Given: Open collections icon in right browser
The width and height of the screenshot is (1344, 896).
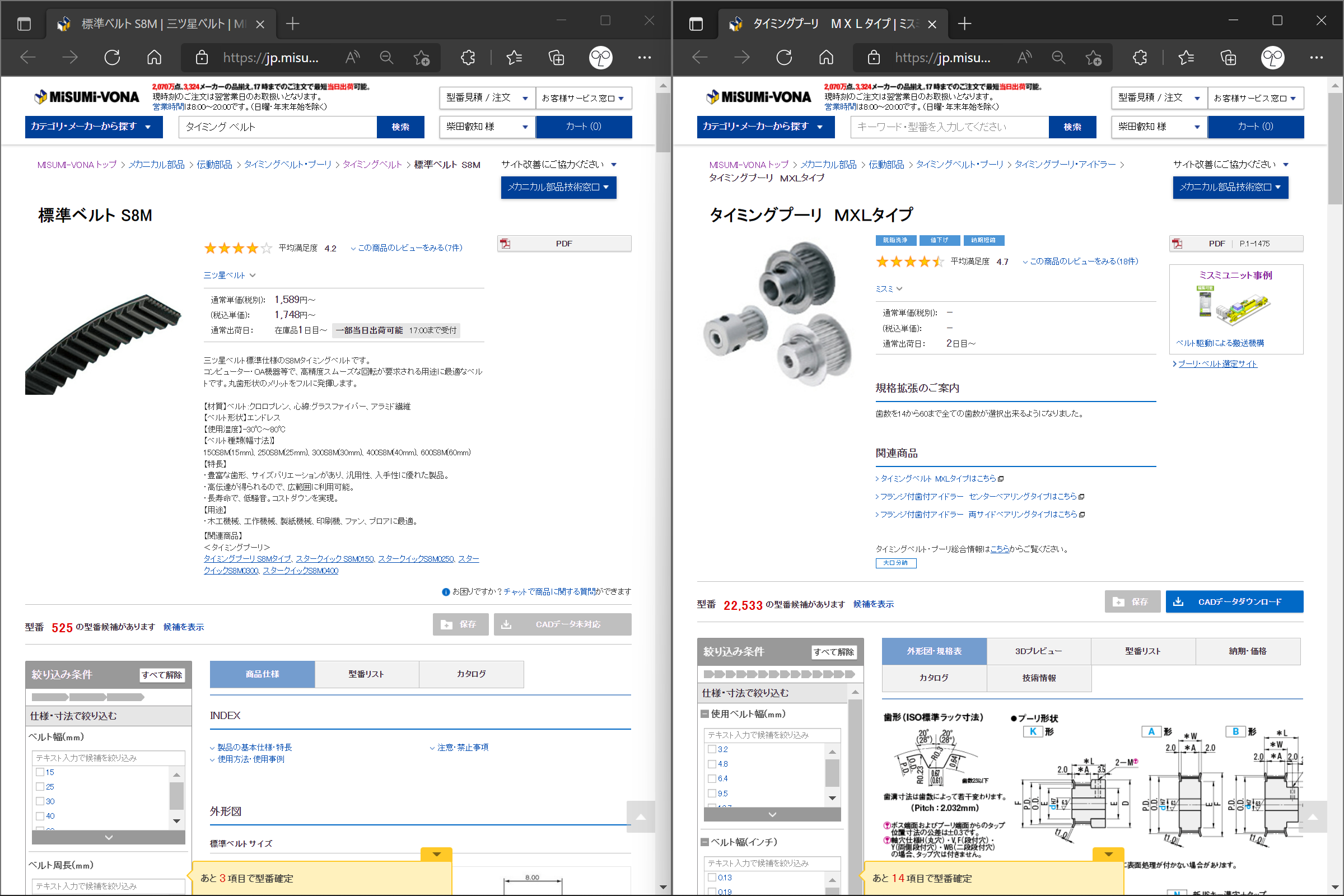Looking at the screenshot, I should pyautogui.click(x=1228, y=57).
